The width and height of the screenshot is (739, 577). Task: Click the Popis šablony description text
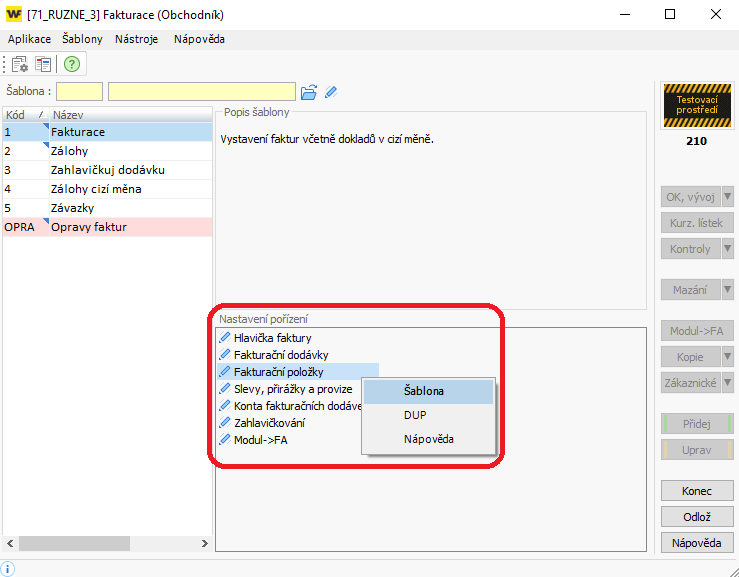[327, 139]
